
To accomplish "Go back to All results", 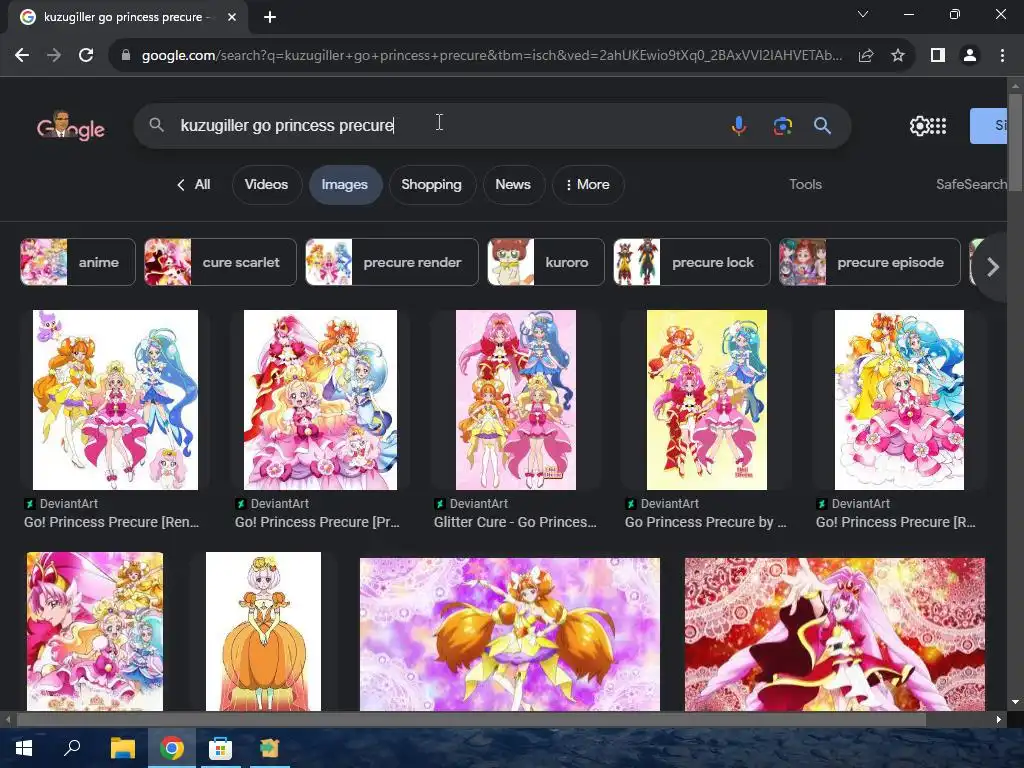I will point(194,185).
